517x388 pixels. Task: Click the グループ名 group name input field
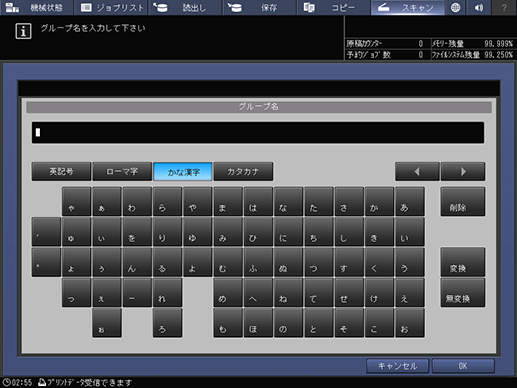(x=258, y=133)
